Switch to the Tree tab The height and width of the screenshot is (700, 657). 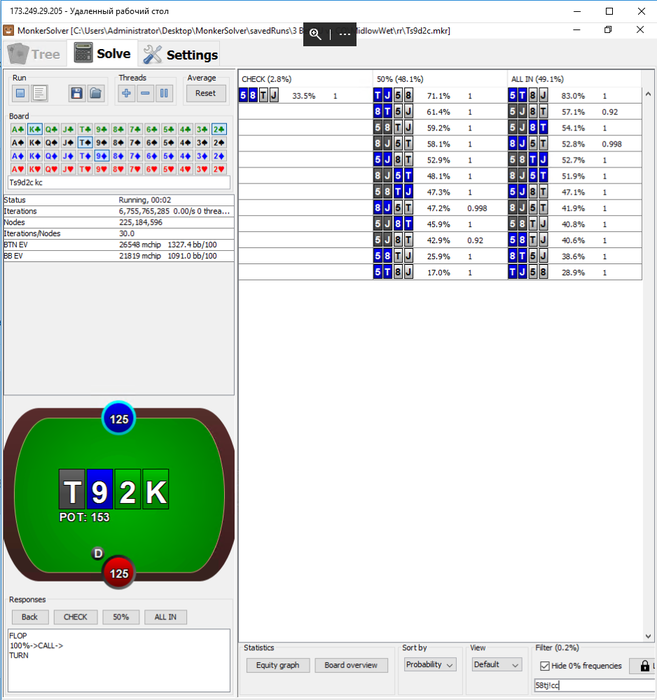point(34,54)
